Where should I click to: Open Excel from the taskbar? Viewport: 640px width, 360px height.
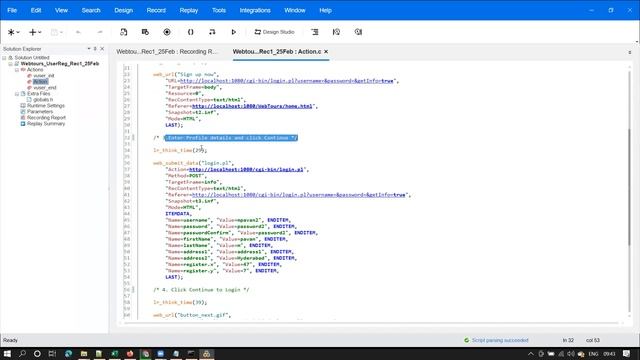[x=115, y=353]
